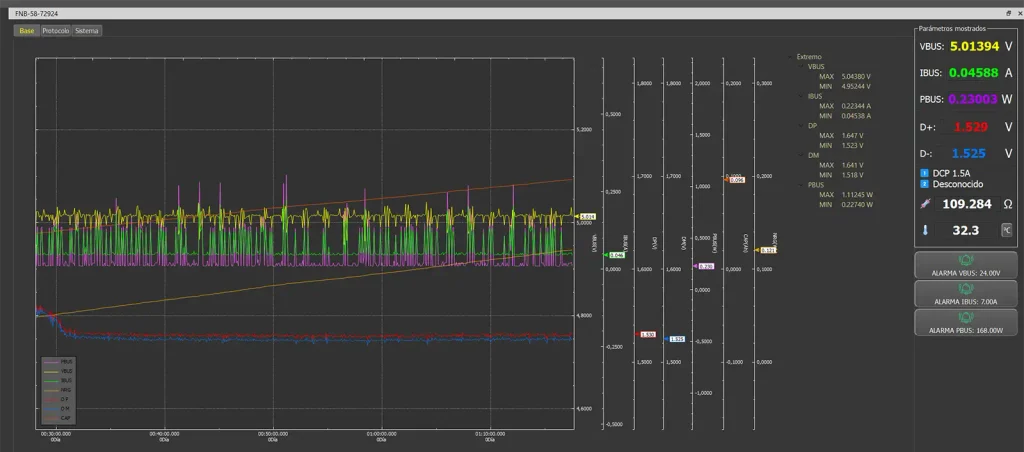The width and height of the screenshot is (1024, 452).
Task: Click the purple 0.230 PBUS axis marker
Action: (x=705, y=266)
